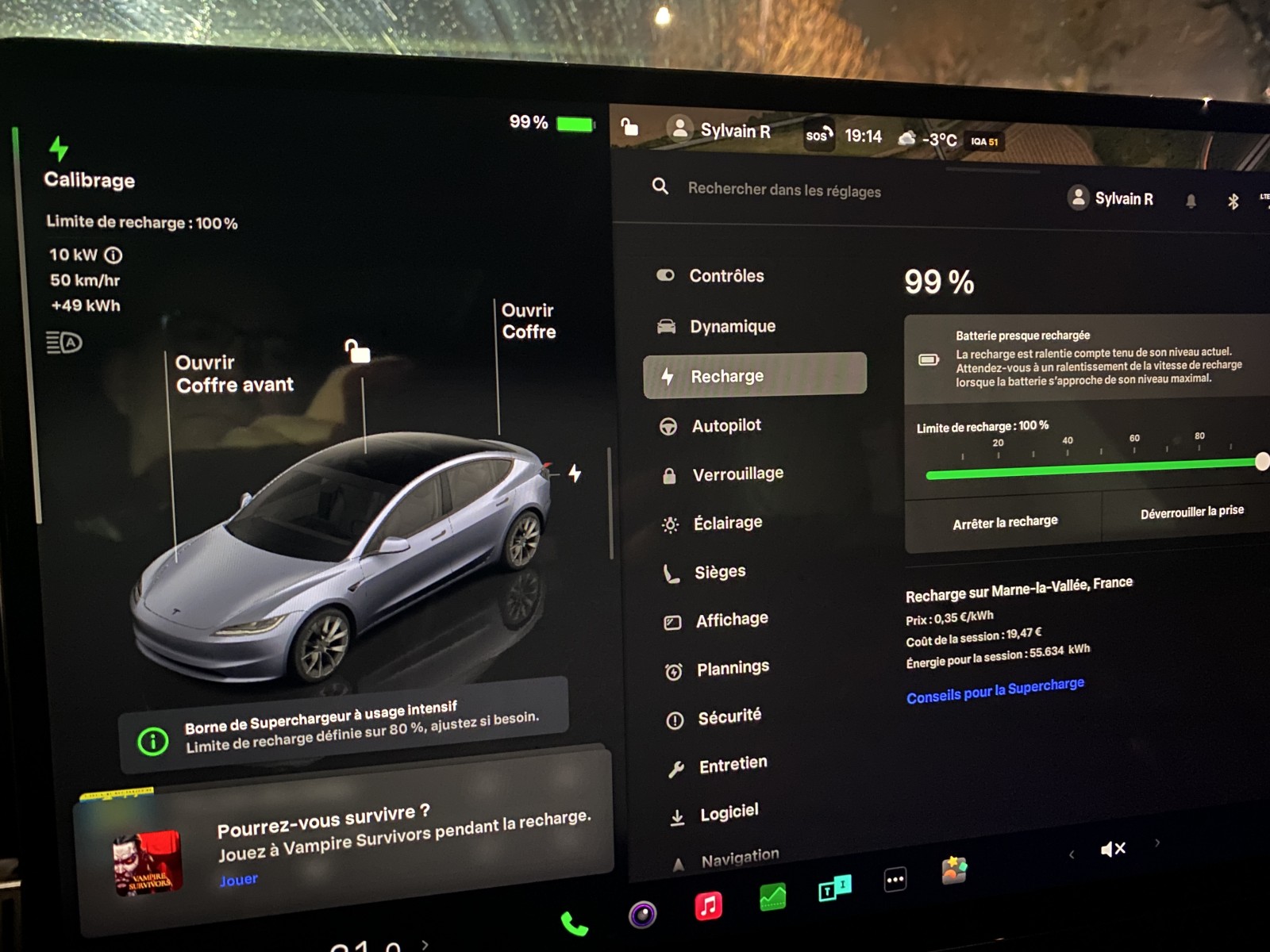The image size is (1270, 952).
Task: Decrease volume with left chevron
Action: pos(1072,854)
